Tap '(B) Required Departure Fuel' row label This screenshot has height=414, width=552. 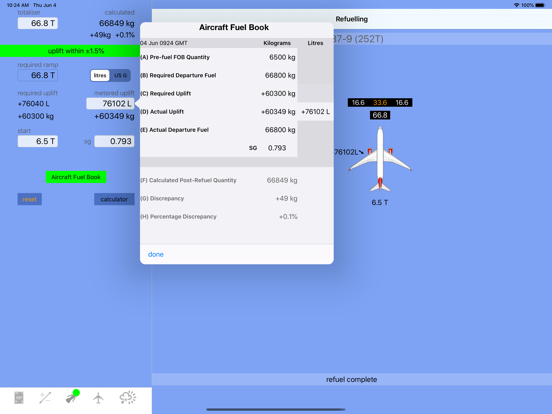pos(178,75)
